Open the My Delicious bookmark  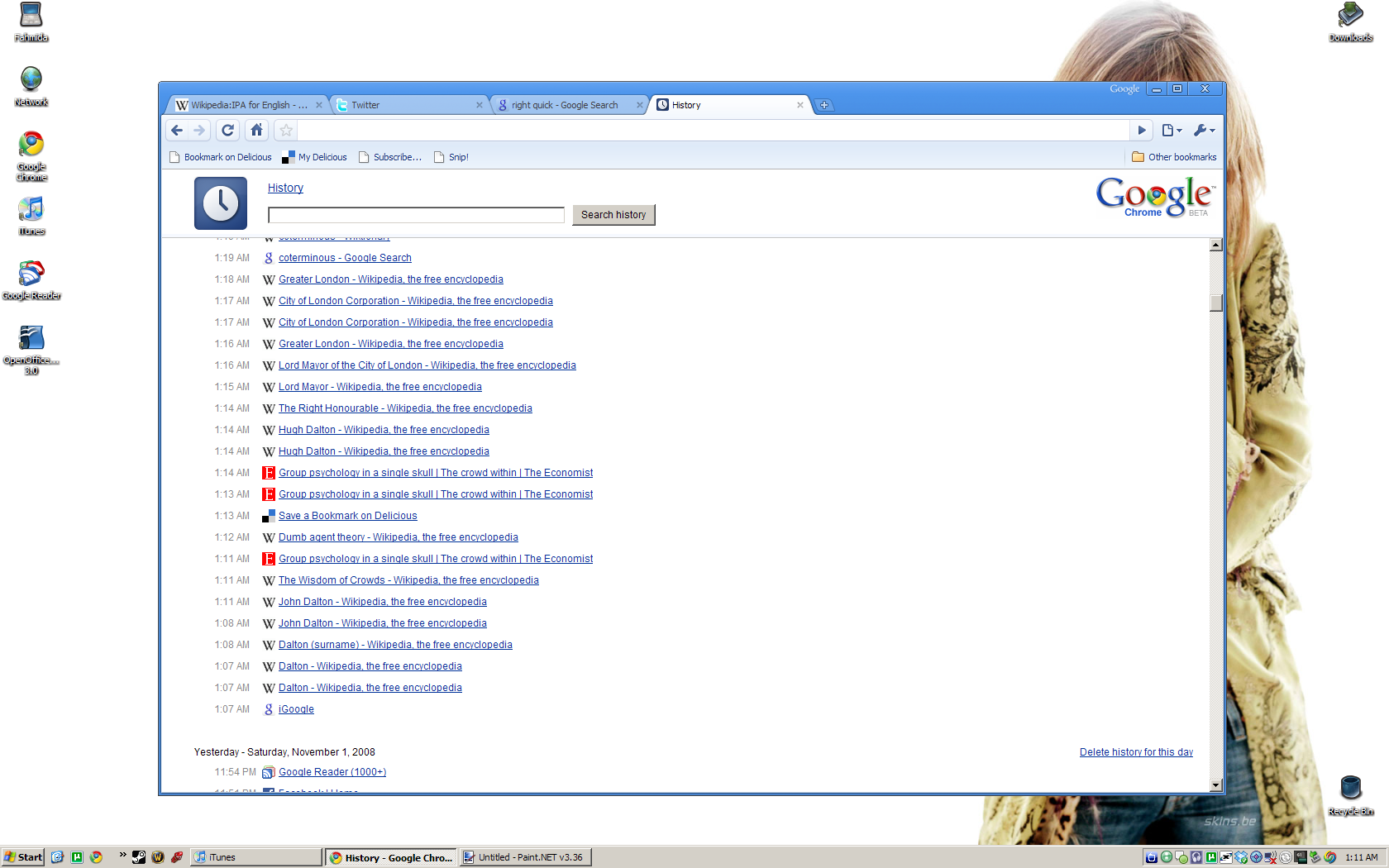314,157
